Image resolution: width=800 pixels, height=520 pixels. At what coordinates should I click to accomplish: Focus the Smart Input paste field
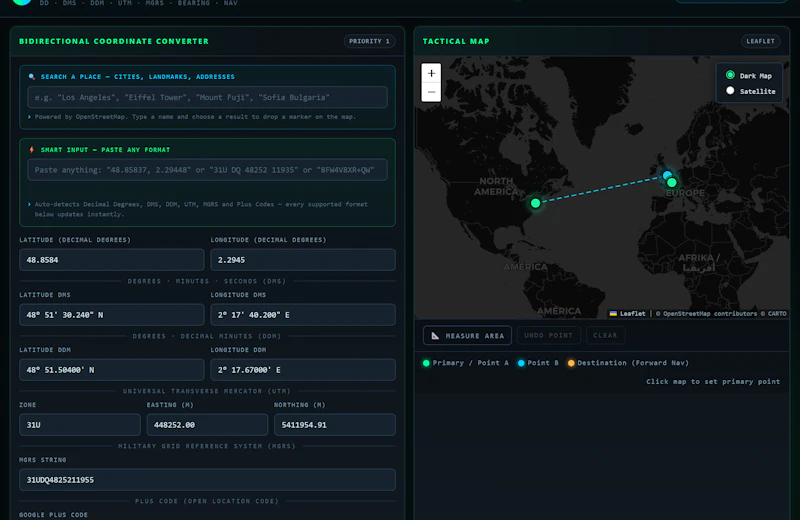[x=207, y=170]
